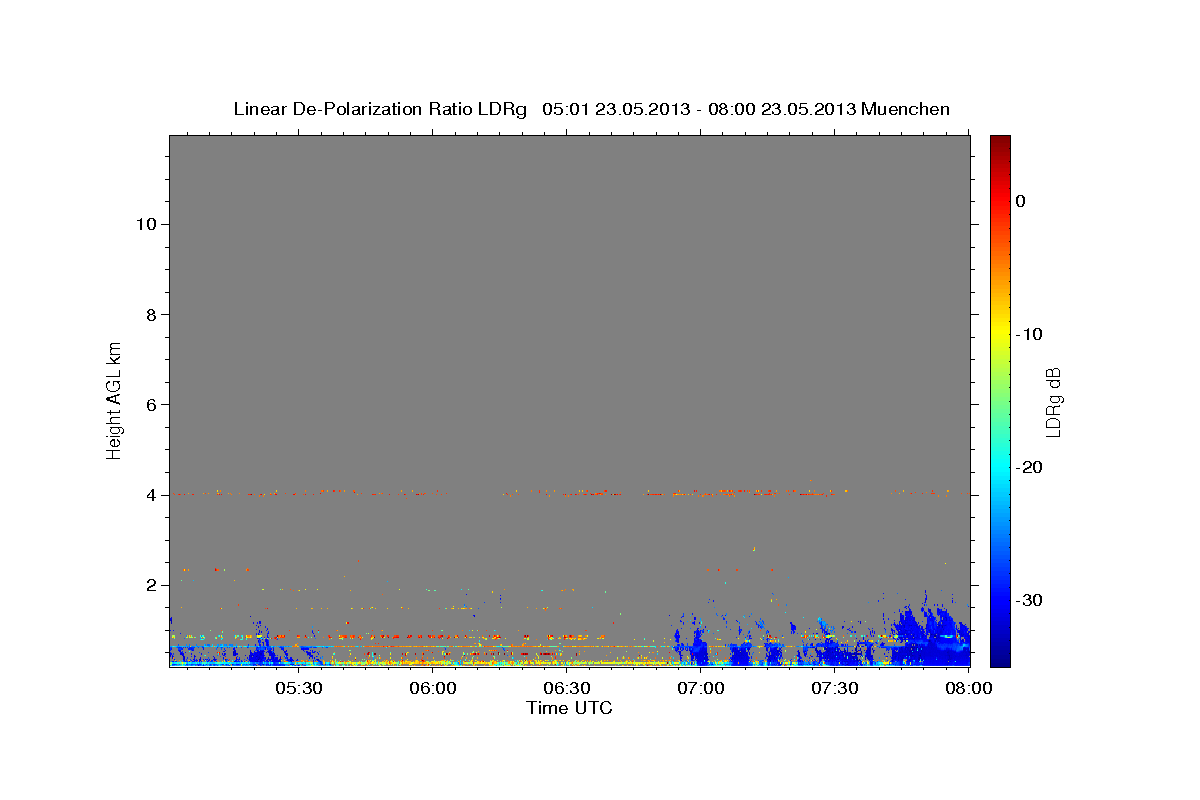Image resolution: width=1200 pixels, height=800 pixels.
Task: Click the colorbar value -10
Action: coord(1030,334)
